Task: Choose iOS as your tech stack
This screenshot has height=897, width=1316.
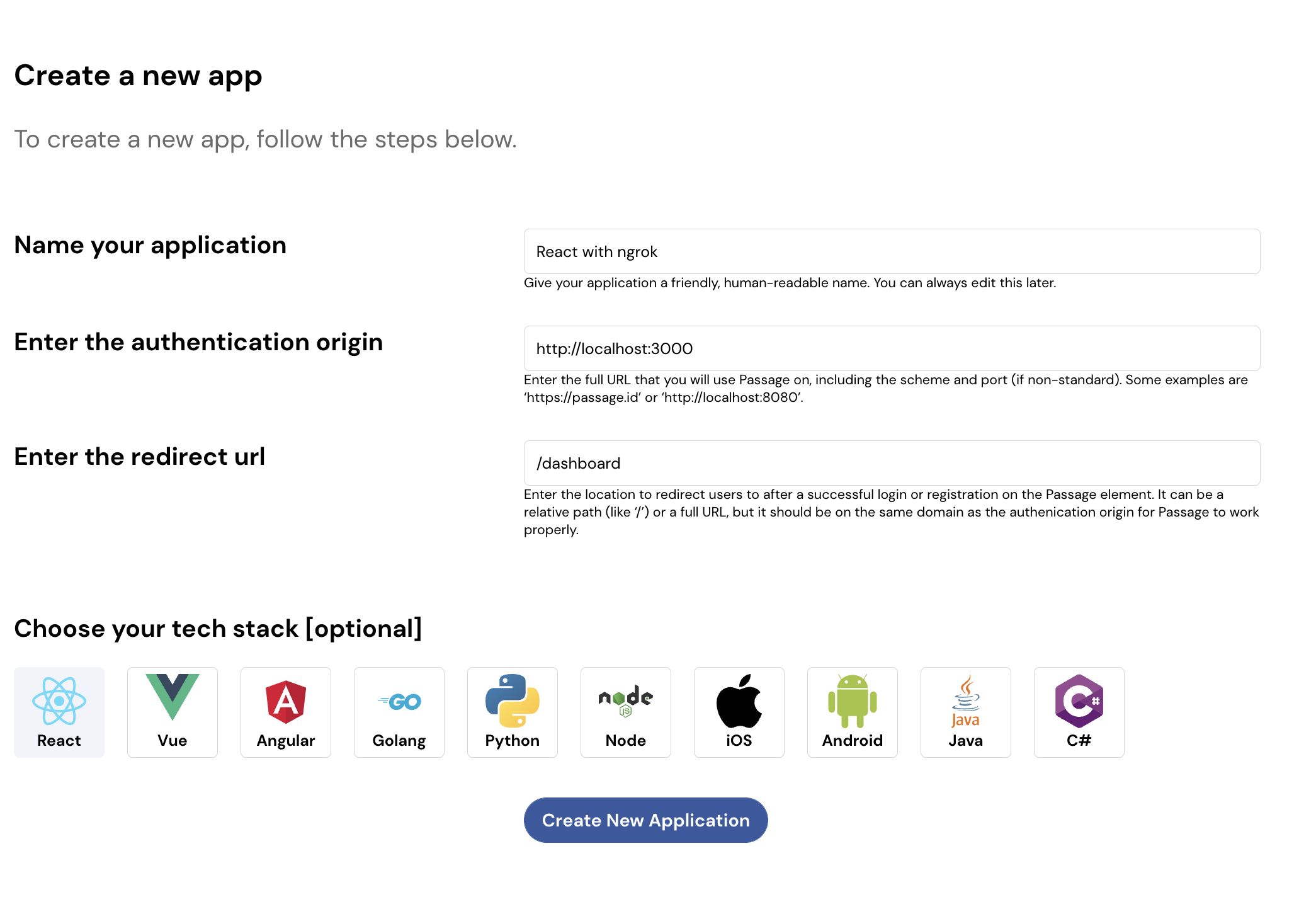Action: [x=739, y=712]
